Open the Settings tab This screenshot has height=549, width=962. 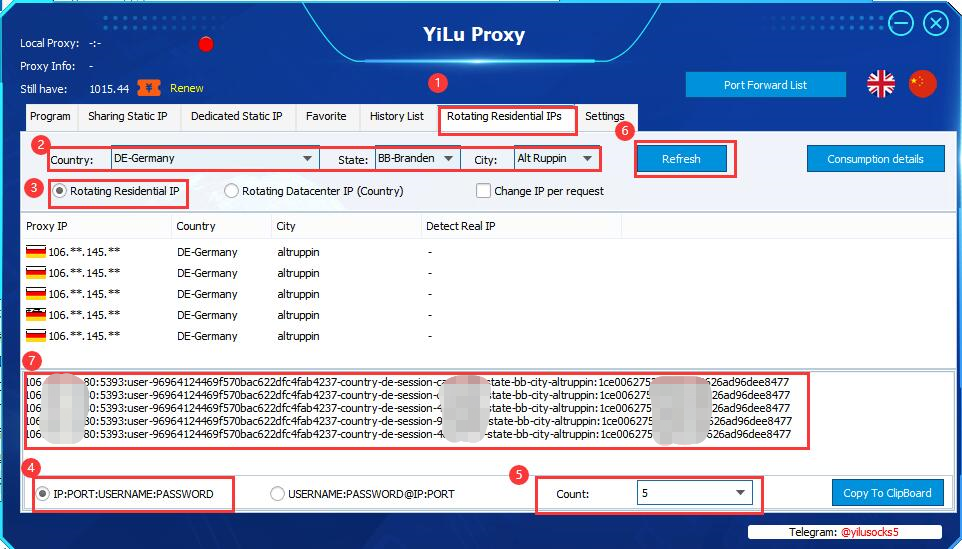(605, 117)
